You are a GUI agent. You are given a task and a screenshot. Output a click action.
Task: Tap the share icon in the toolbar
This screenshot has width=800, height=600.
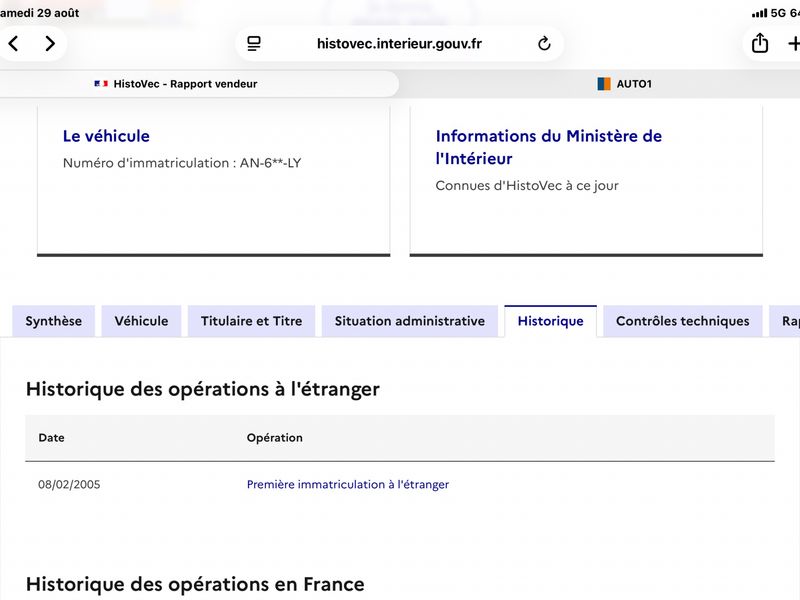(x=760, y=43)
